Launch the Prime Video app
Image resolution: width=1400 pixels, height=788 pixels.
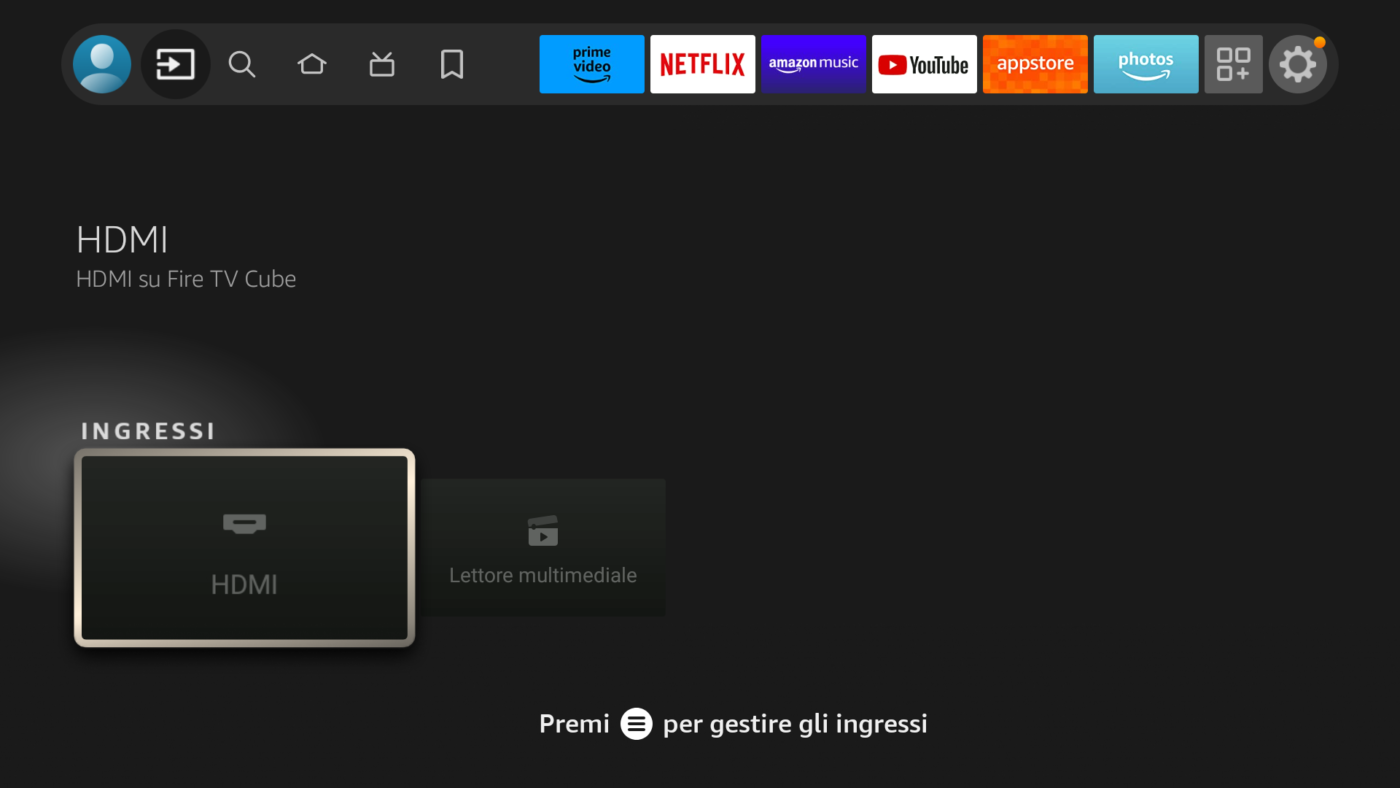591,64
